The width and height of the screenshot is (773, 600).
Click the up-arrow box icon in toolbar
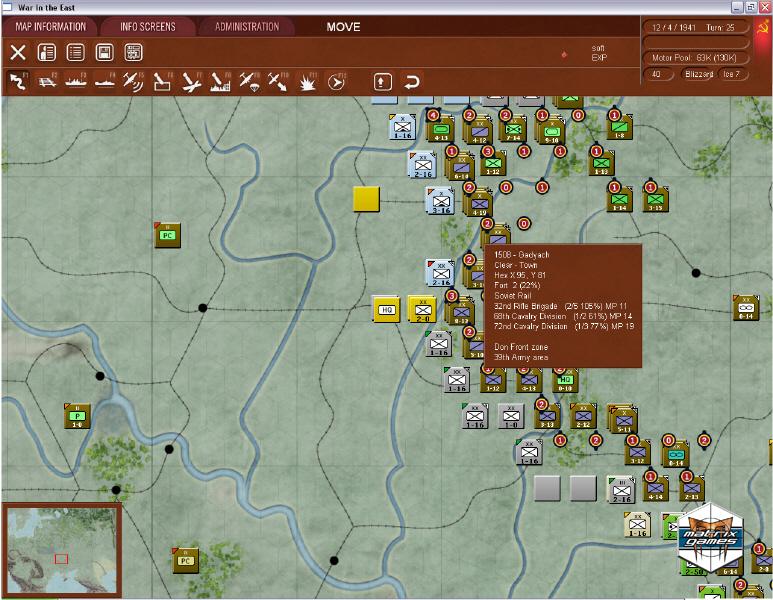point(382,82)
